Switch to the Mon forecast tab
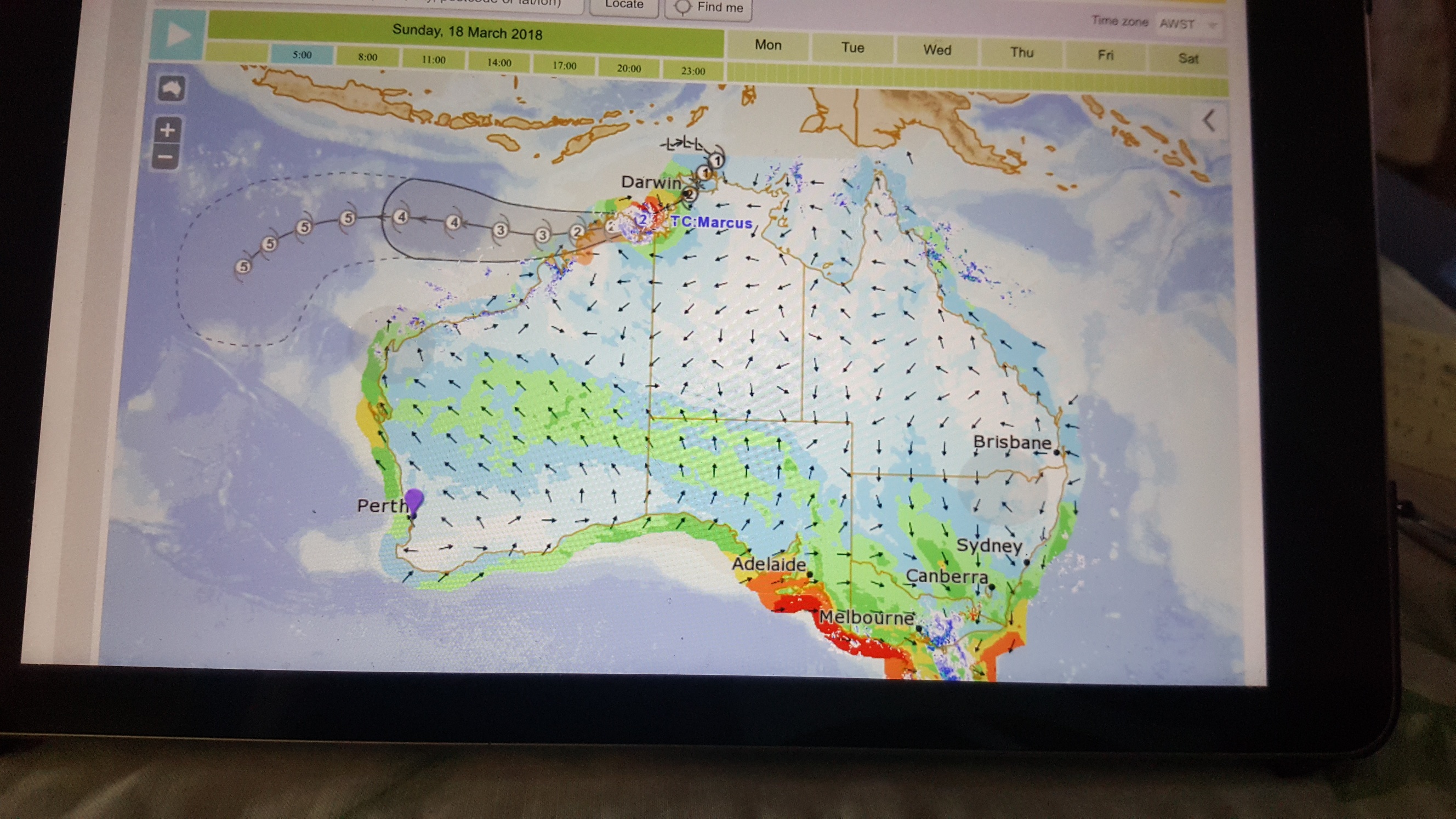Image resolution: width=1456 pixels, height=819 pixels. [767, 45]
